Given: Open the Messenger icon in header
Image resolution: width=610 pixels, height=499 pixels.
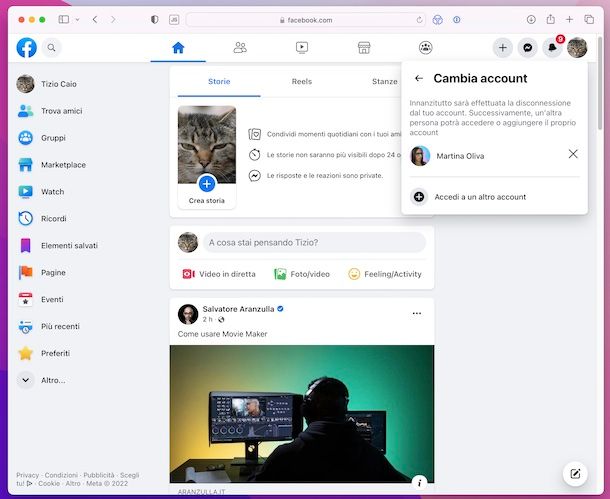Looking at the screenshot, I should pyautogui.click(x=528, y=48).
